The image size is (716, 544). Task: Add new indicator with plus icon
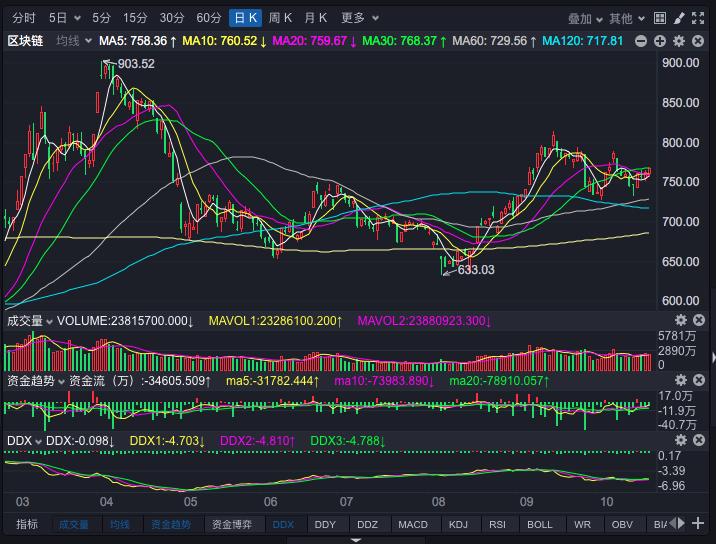pyautogui.click(x=698, y=523)
